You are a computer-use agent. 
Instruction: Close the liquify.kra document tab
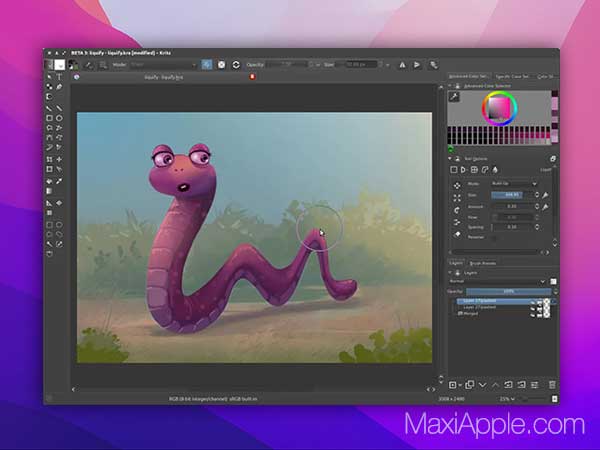coord(252,77)
